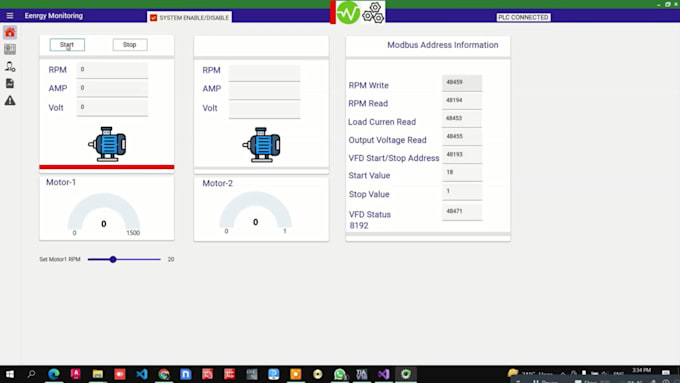Open Visual Studio from taskbar

(x=384, y=374)
